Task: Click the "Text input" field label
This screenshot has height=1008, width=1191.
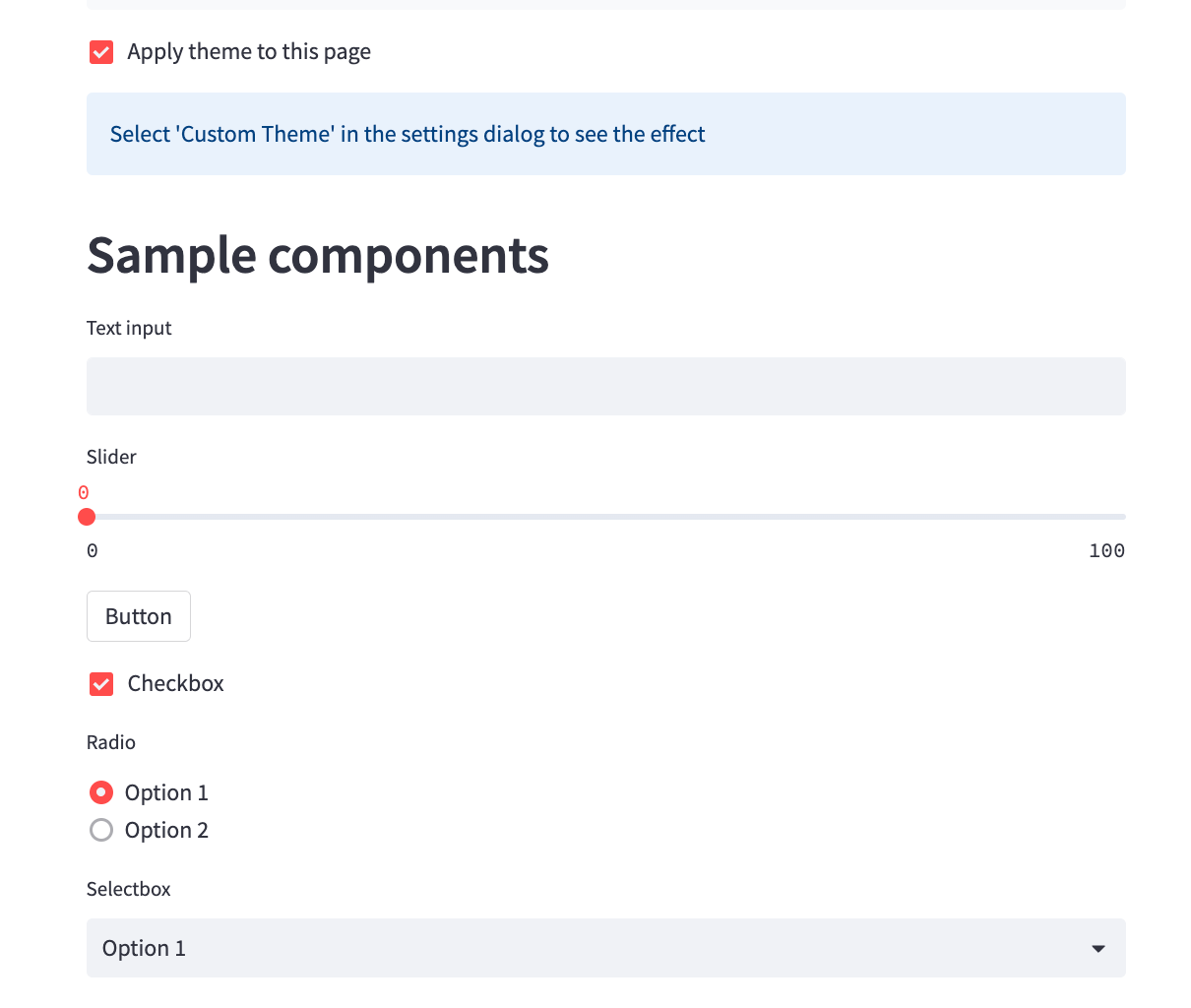Action: pyautogui.click(x=129, y=328)
